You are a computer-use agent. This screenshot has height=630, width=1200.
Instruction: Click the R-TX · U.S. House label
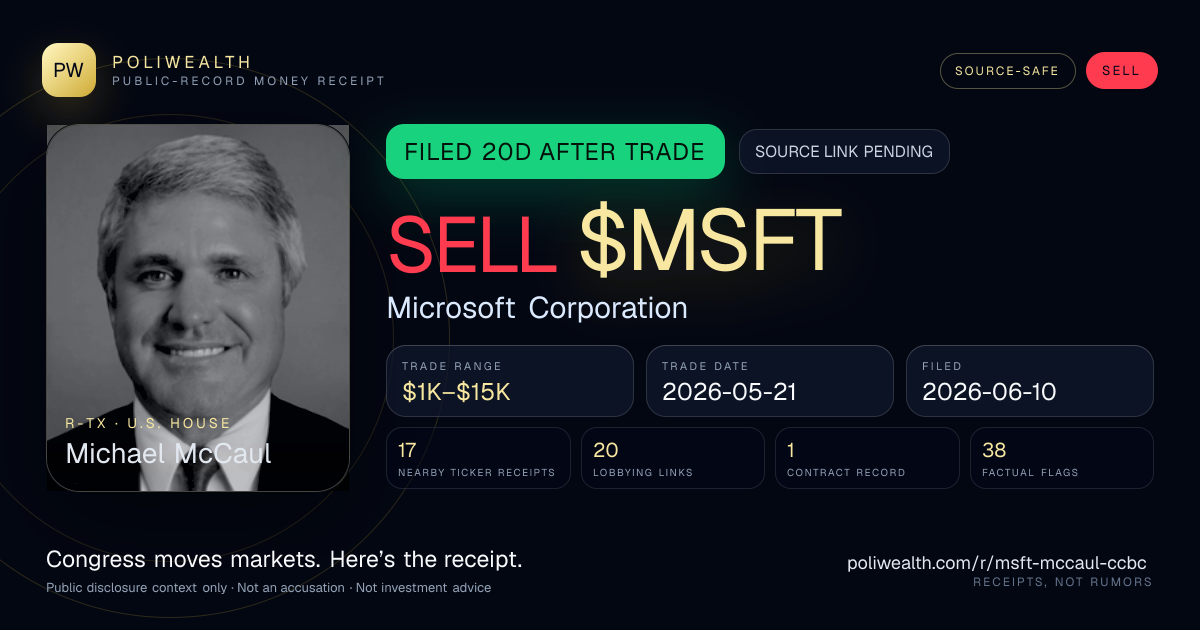tap(148, 424)
